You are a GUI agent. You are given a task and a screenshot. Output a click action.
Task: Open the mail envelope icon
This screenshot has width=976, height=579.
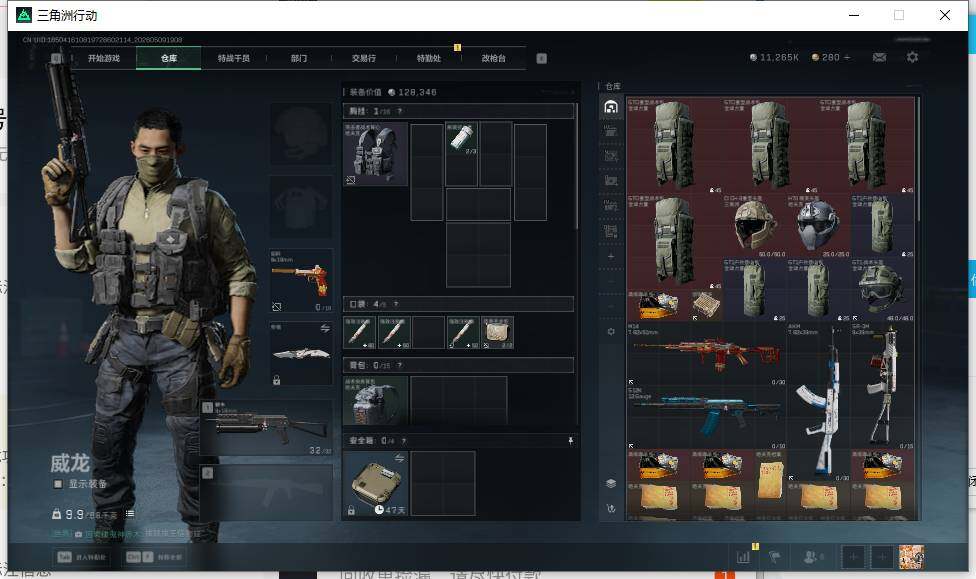[x=879, y=57]
